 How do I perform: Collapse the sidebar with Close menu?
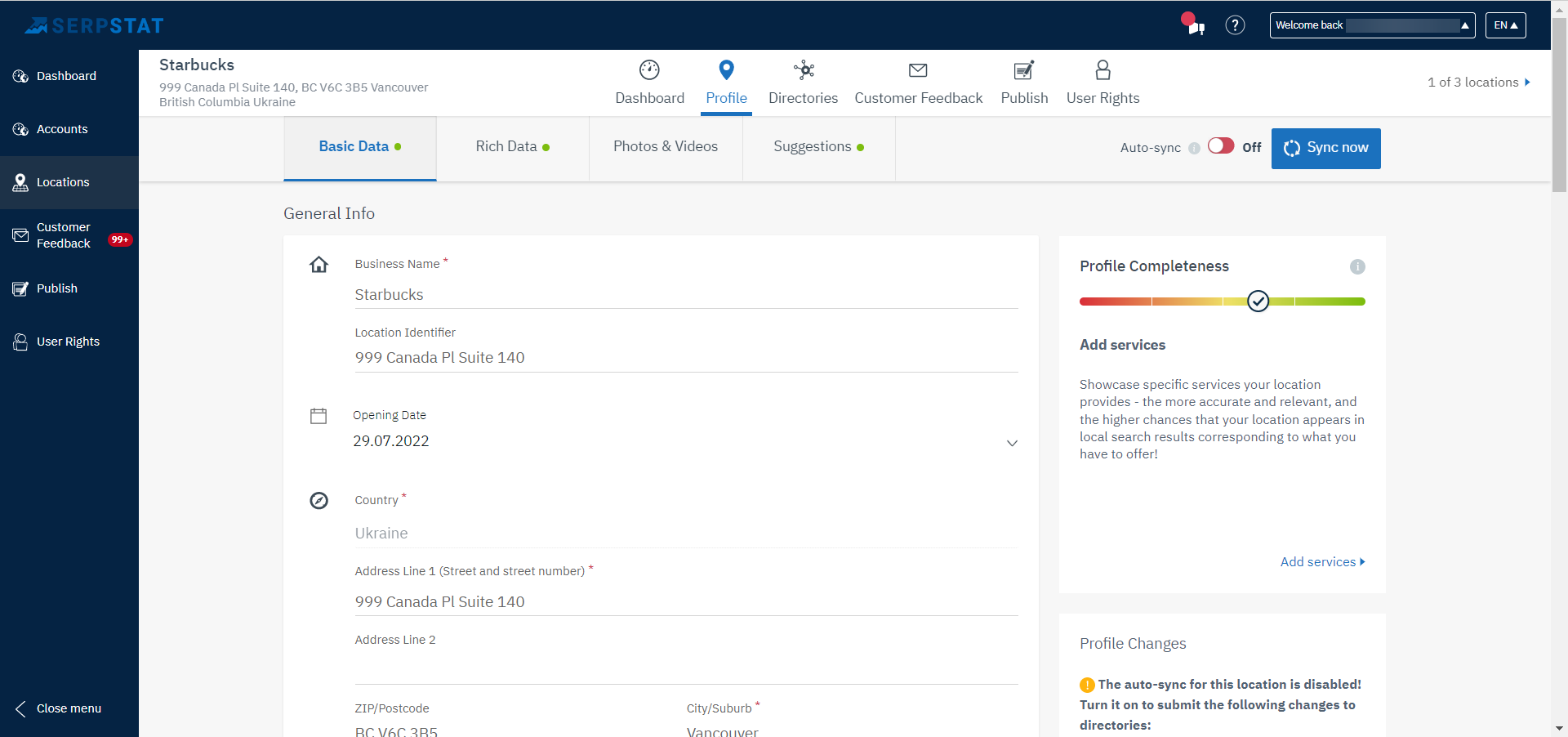(x=59, y=708)
